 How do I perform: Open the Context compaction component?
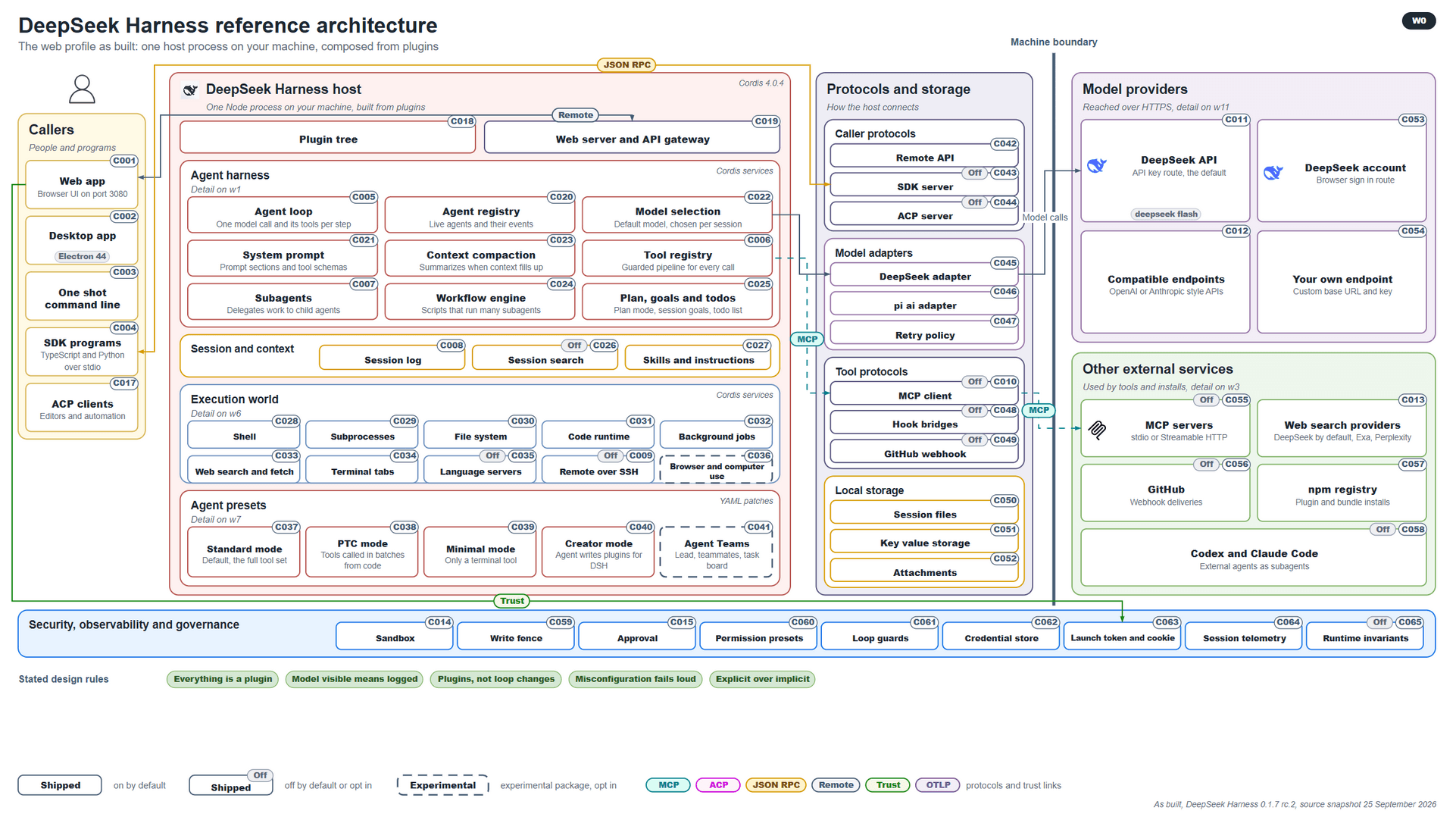pos(480,259)
